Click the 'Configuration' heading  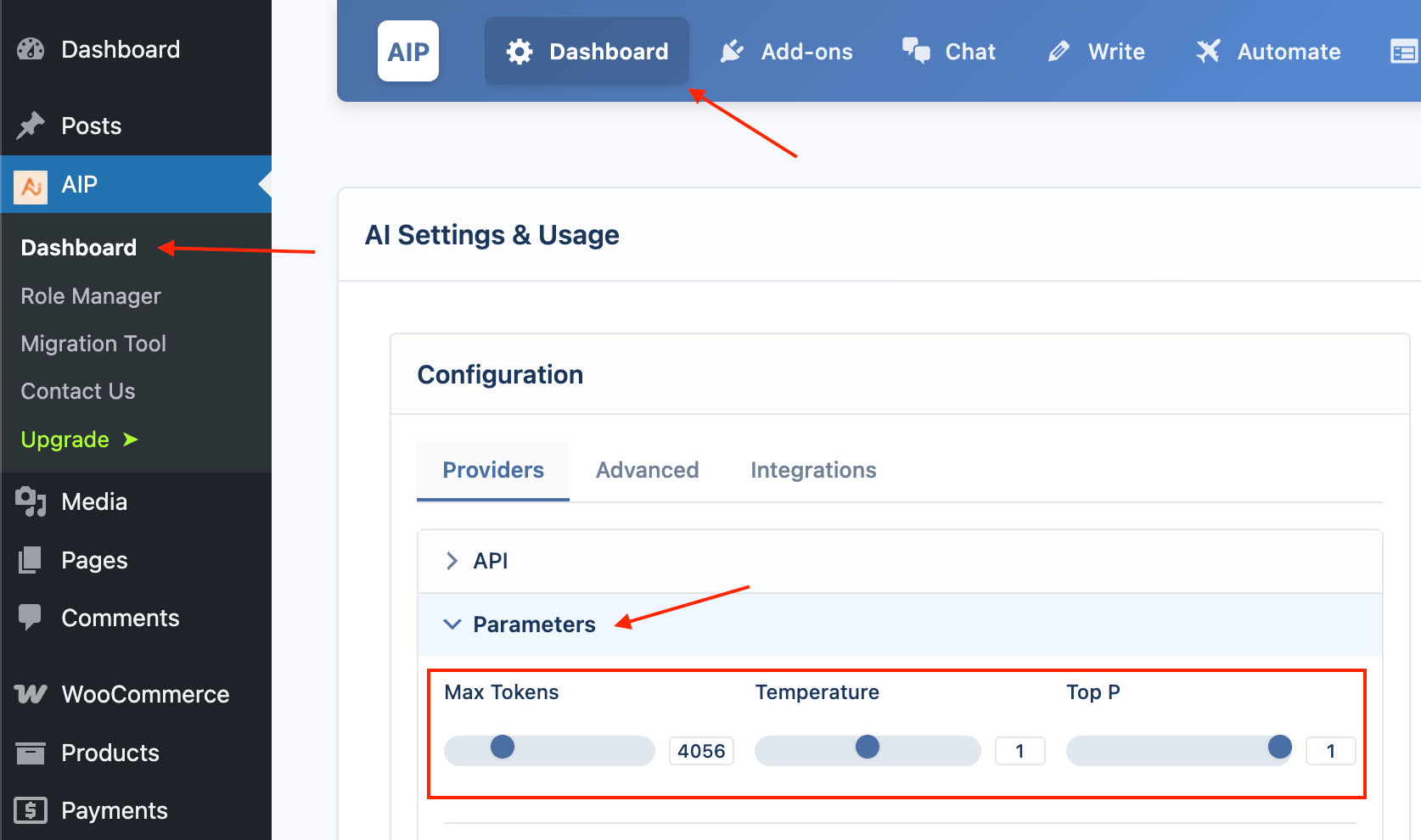(500, 375)
